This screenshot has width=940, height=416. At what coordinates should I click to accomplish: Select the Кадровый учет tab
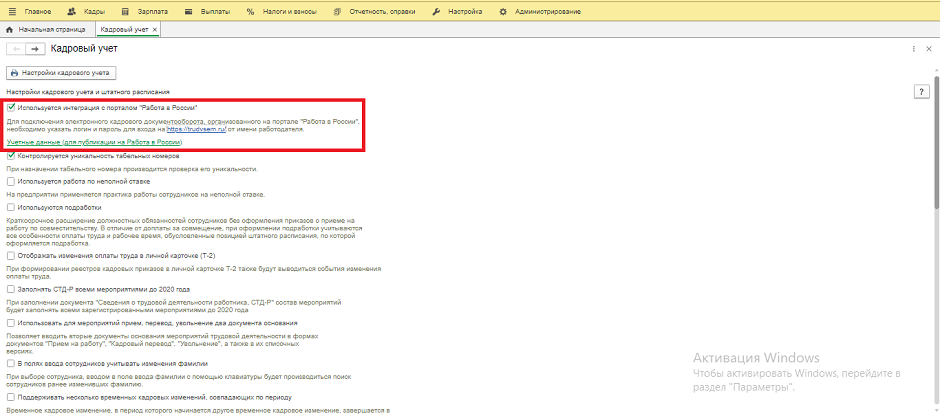pos(124,29)
